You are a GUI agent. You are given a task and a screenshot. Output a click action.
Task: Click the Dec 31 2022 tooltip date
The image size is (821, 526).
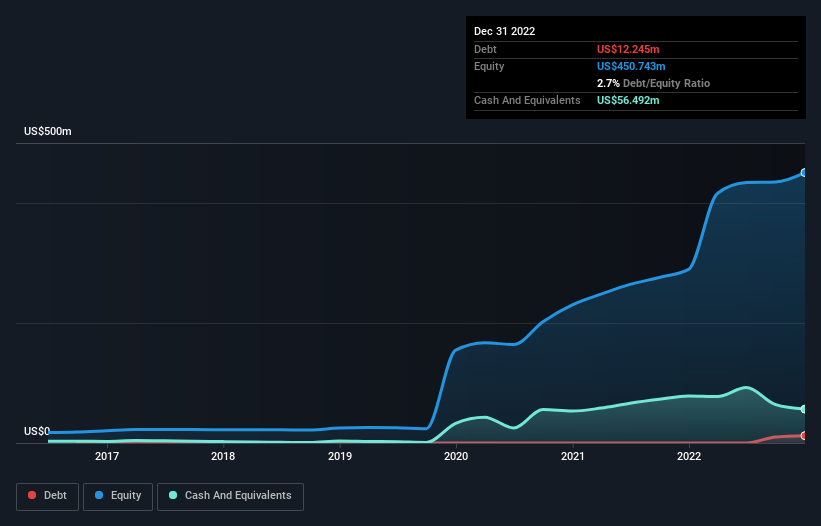[505, 31]
